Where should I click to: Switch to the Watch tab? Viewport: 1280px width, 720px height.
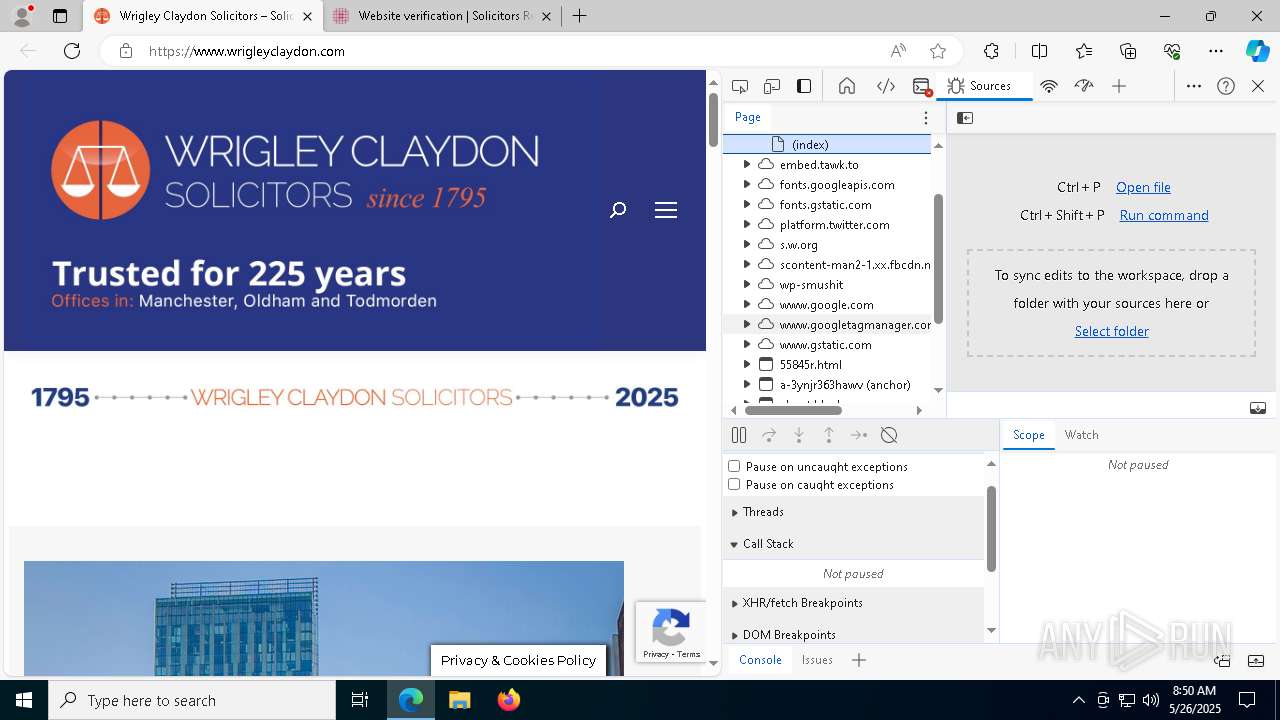click(1081, 435)
